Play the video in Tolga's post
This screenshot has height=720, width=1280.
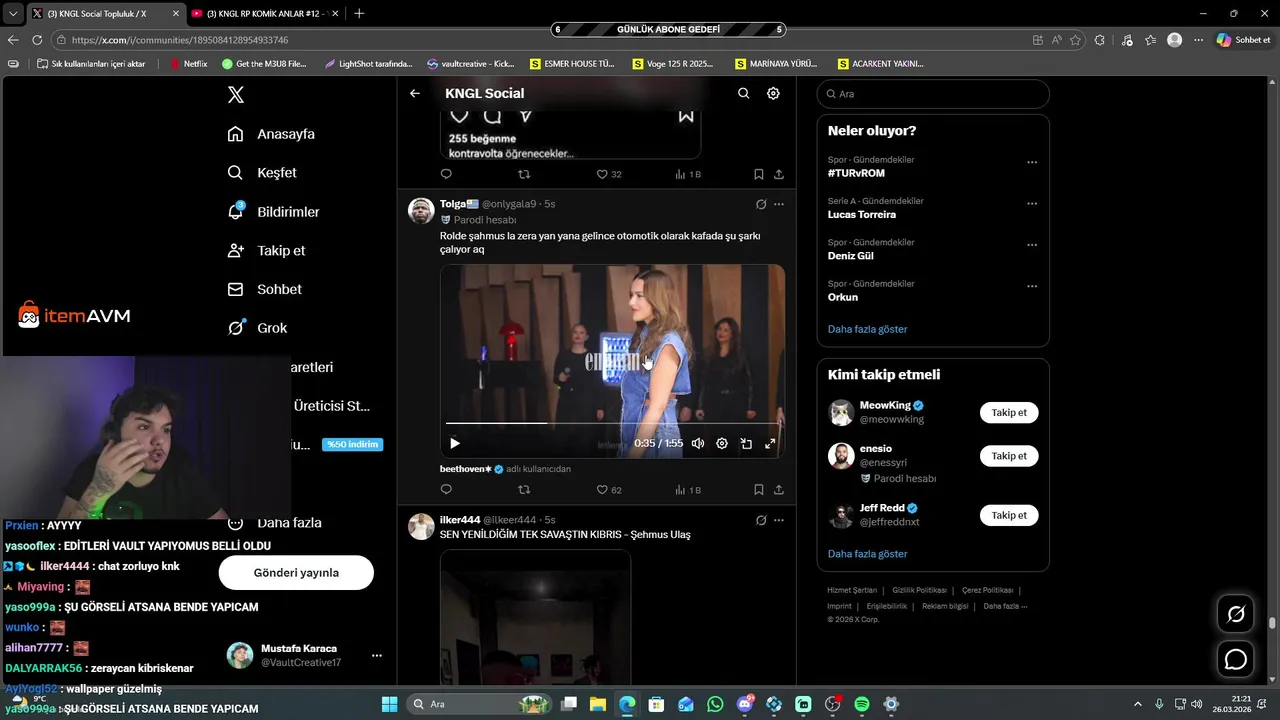pos(455,443)
